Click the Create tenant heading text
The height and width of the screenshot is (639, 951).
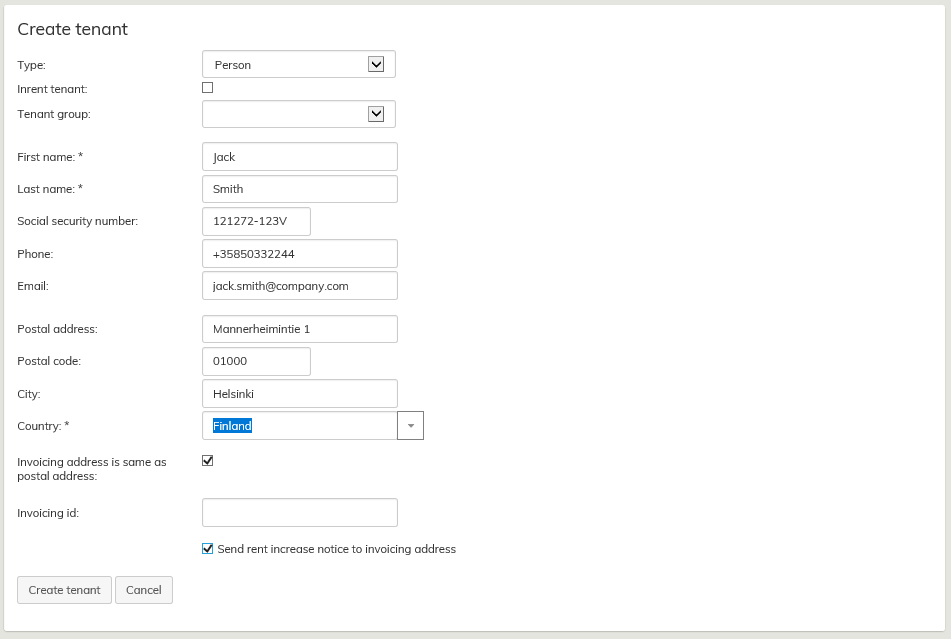click(73, 29)
